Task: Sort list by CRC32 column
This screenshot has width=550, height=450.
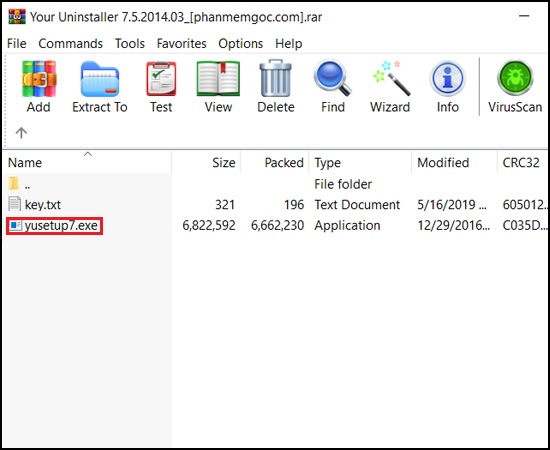Action: pos(523,162)
